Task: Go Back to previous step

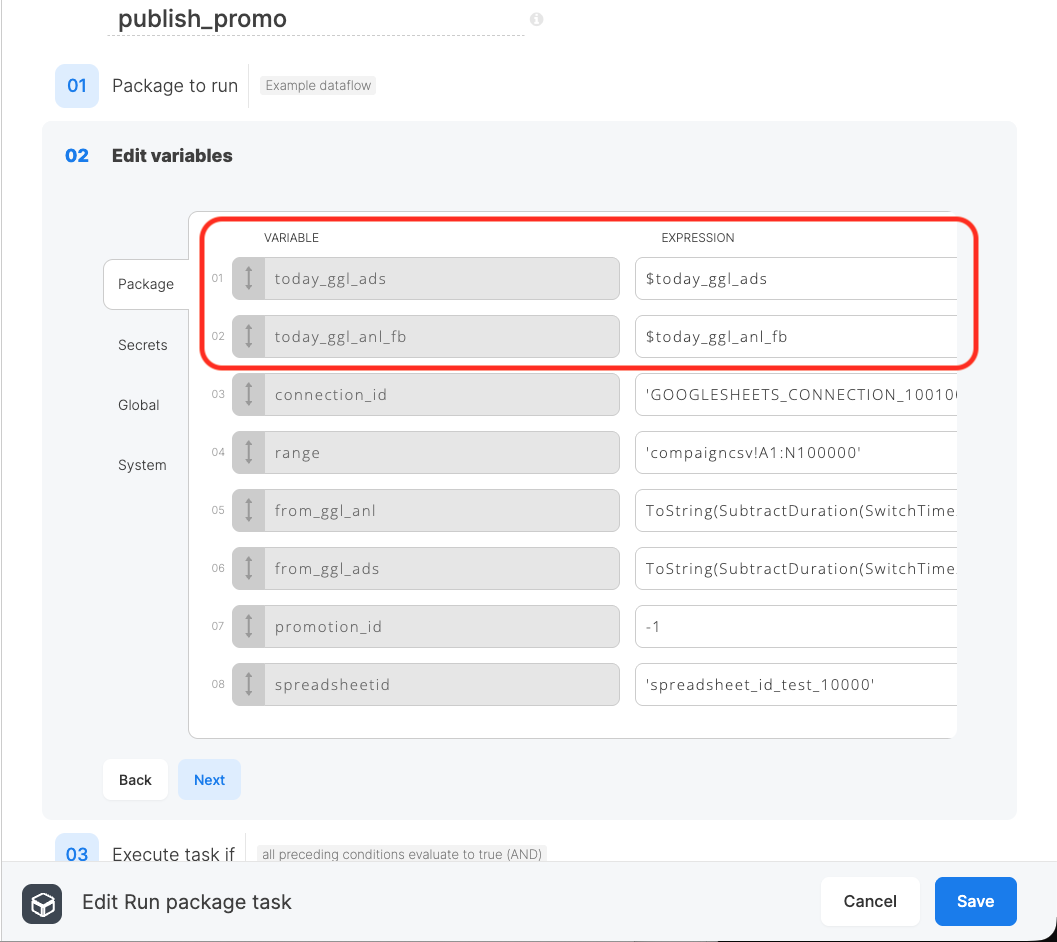Action: point(135,779)
